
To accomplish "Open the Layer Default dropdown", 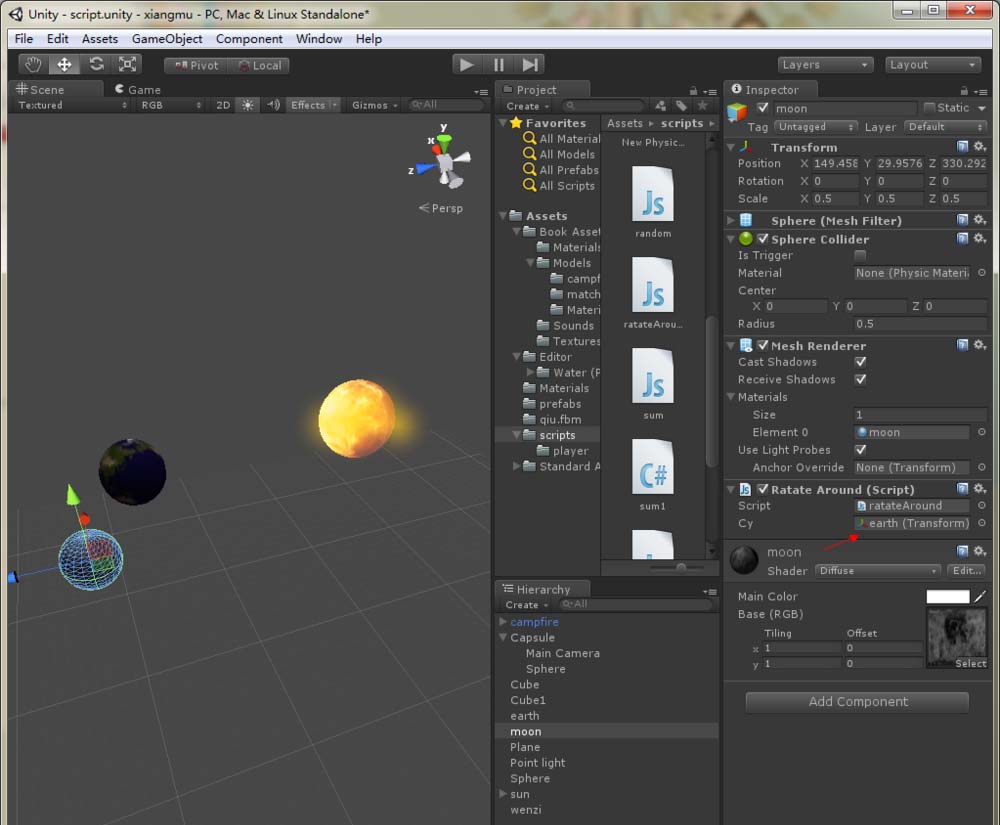I will coord(945,127).
